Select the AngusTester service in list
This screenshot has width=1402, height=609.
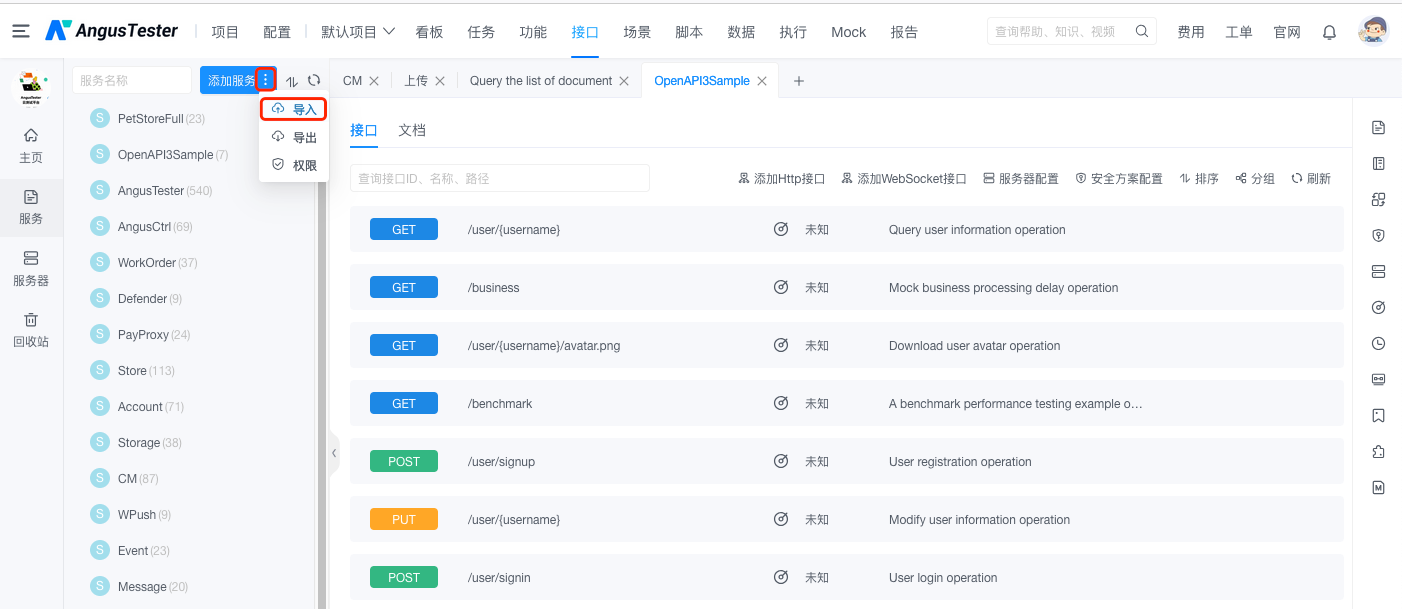(x=151, y=190)
